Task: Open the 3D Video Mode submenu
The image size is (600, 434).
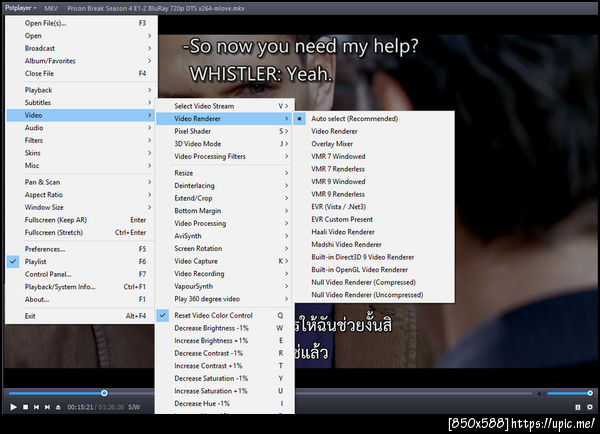Action: tap(225, 144)
